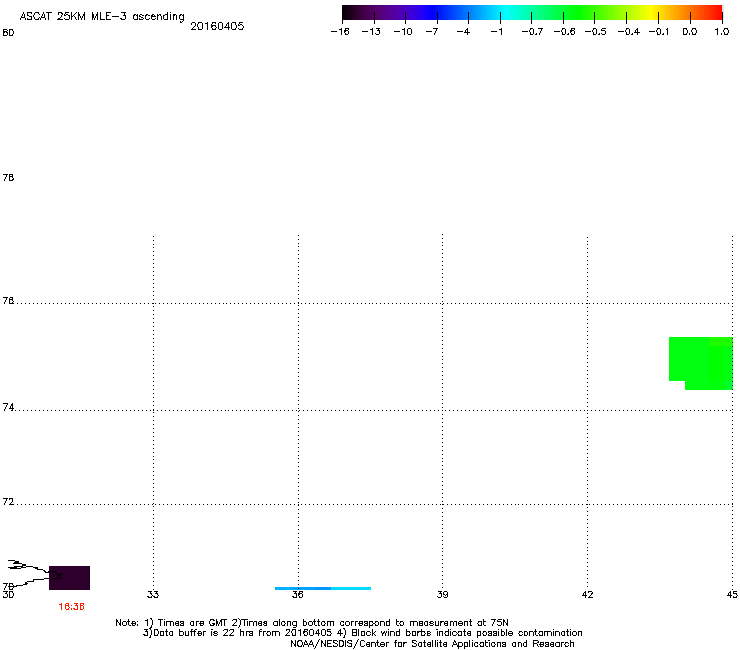Select the date label 20160405

pyautogui.click(x=217, y=26)
